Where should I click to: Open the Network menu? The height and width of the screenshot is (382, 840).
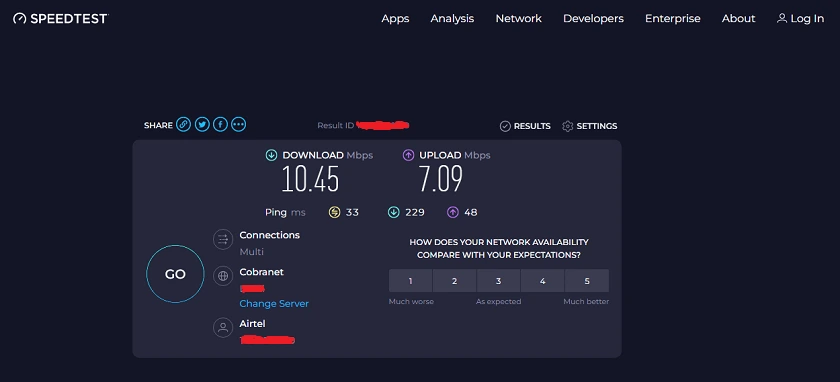[519, 18]
